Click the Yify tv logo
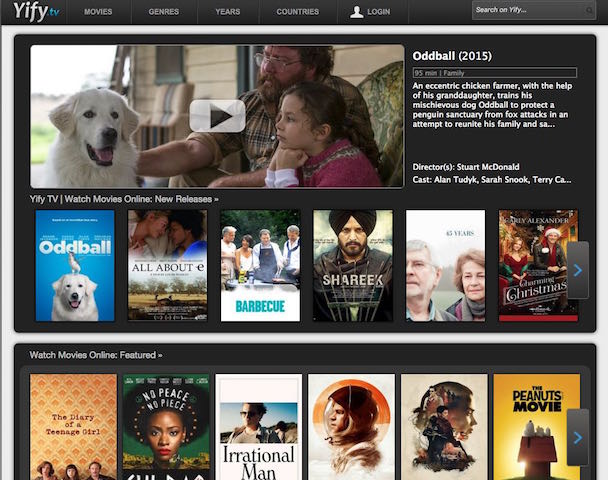The width and height of the screenshot is (608, 480). pyautogui.click(x=36, y=11)
